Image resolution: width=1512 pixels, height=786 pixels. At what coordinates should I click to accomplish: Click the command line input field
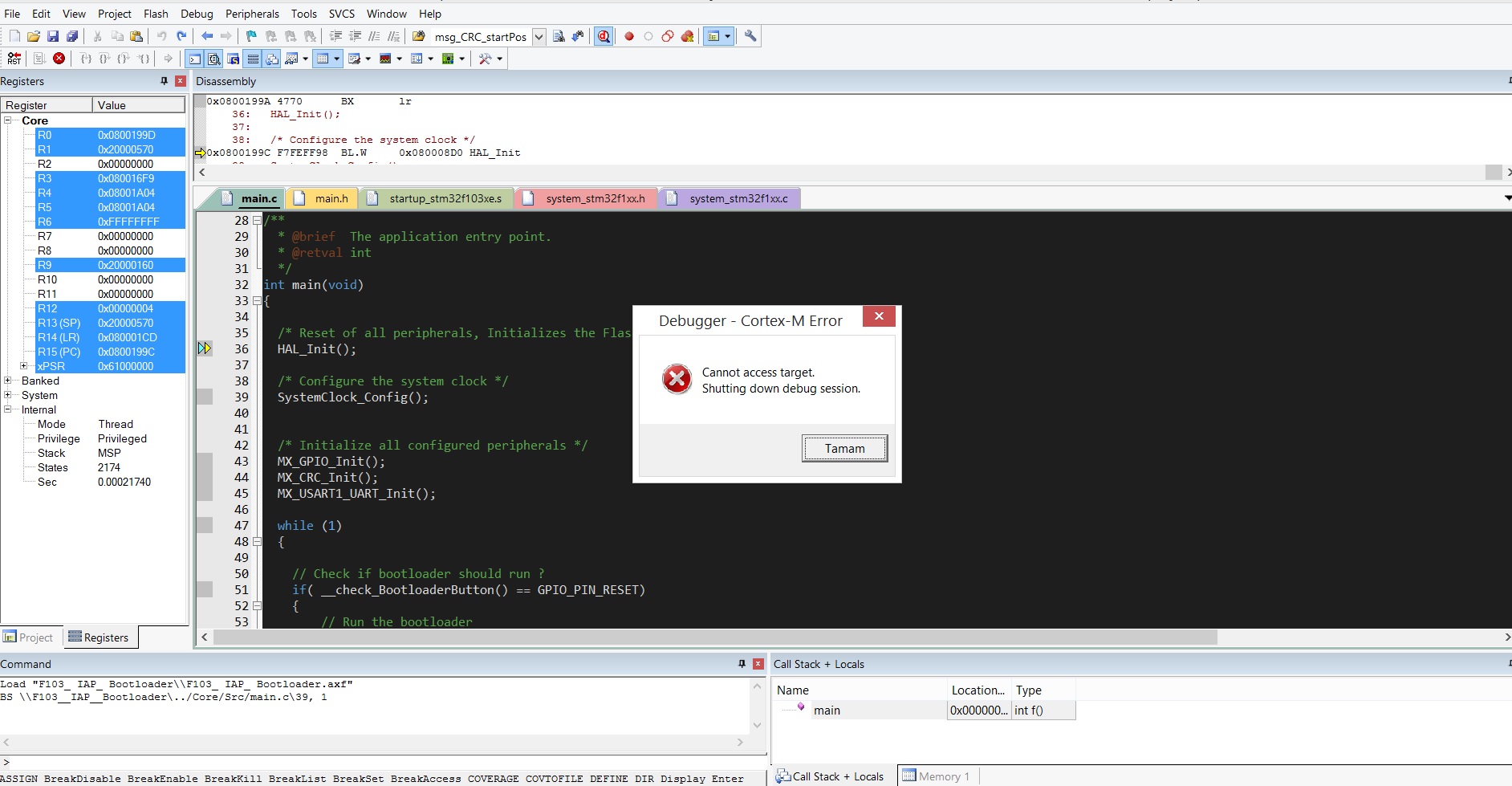pyautogui.click(x=385, y=761)
